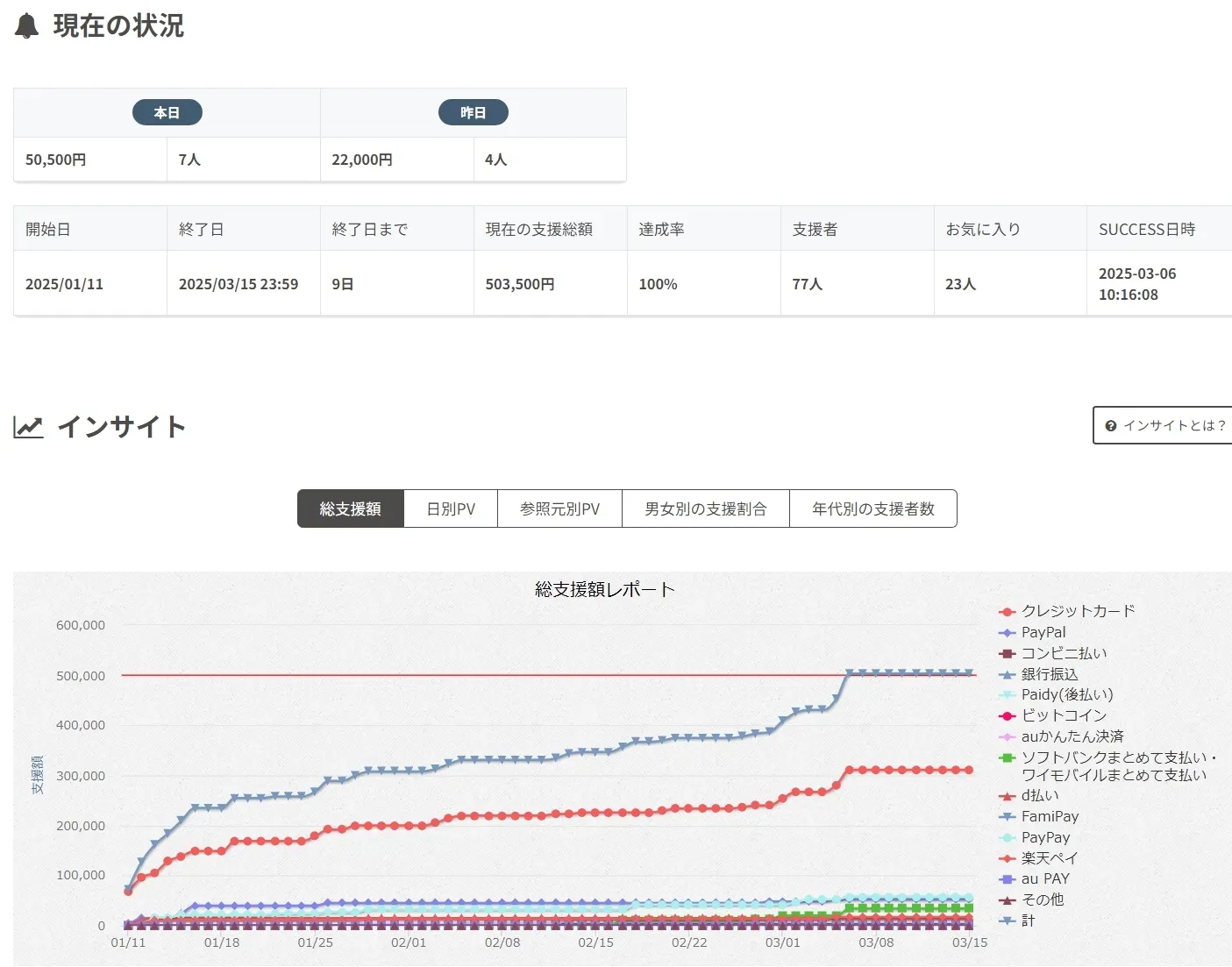The image size is (1232, 967).
Task: Toggle auかんたん決済 legend entry
Action: tap(1072, 736)
